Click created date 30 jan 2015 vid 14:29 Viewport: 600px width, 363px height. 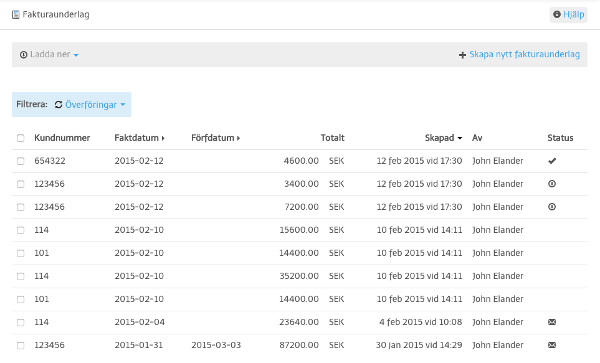click(x=419, y=345)
